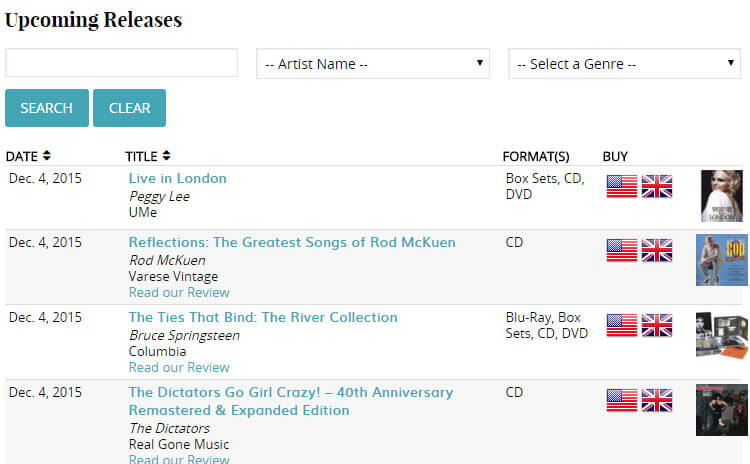Viewport: 750px width, 464px height.
Task: Open Read our Review for Rod McKuen
Action: 179,292
